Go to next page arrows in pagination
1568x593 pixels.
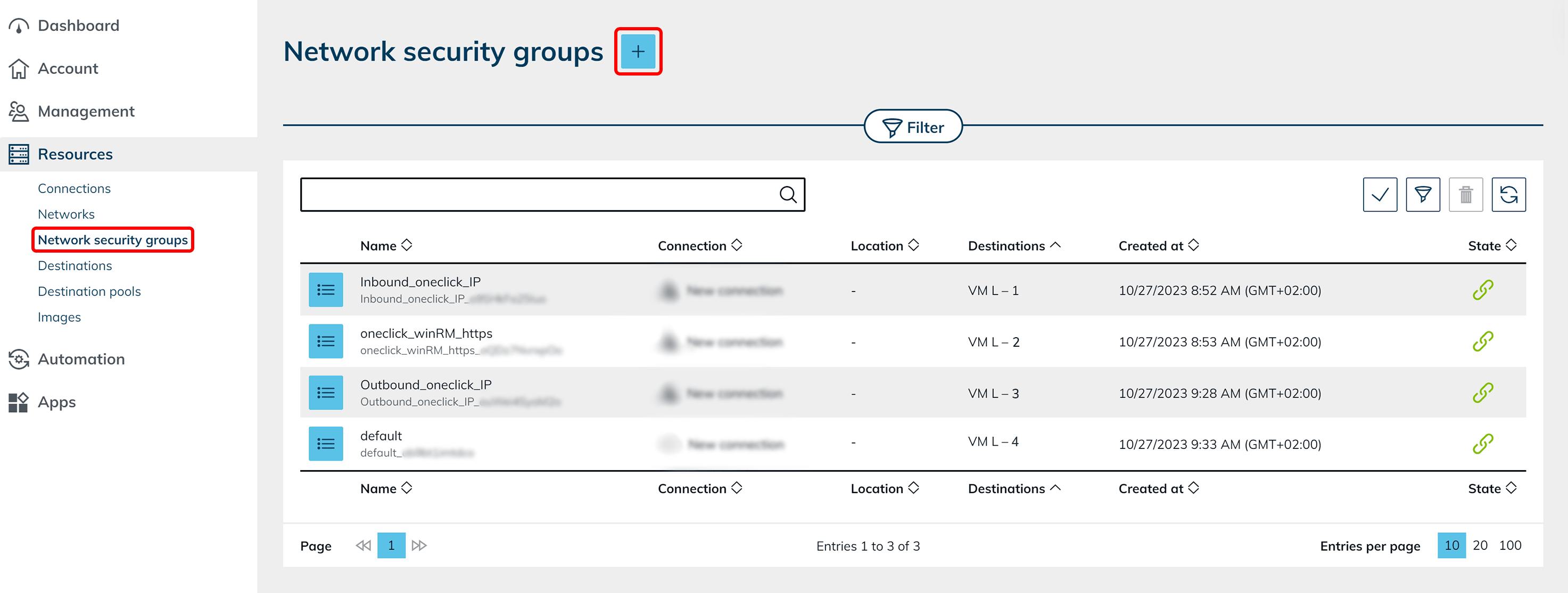(419, 546)
